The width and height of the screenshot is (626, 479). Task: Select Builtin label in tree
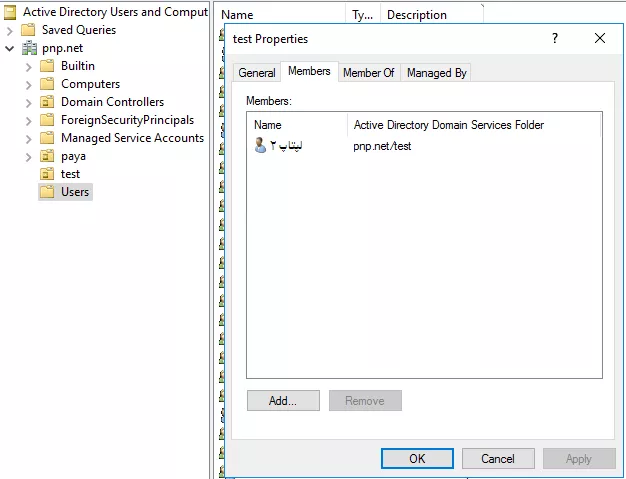pyautogui.click(x=78, y=66)
